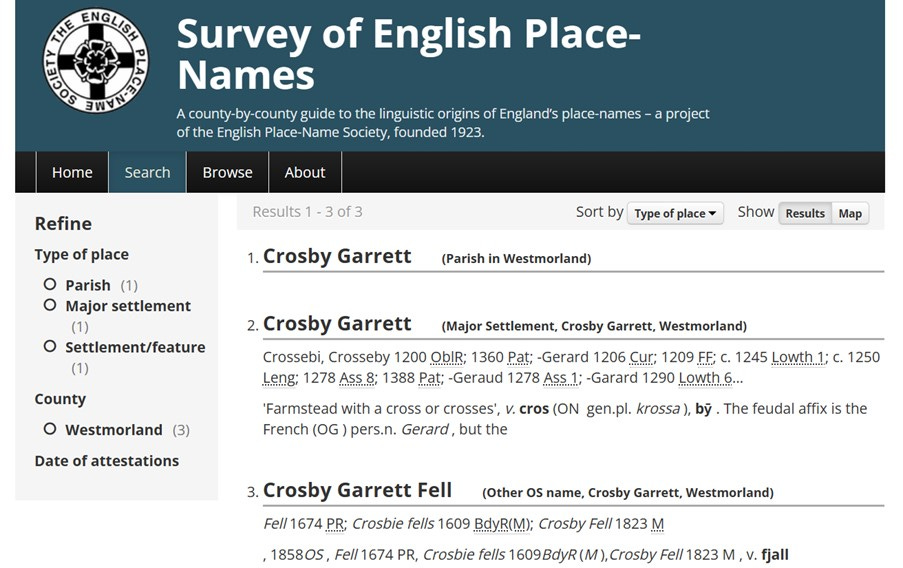Expand the Date of attestations filter
Viewport: 903px width, 568px height.
[x=107, y=461]
